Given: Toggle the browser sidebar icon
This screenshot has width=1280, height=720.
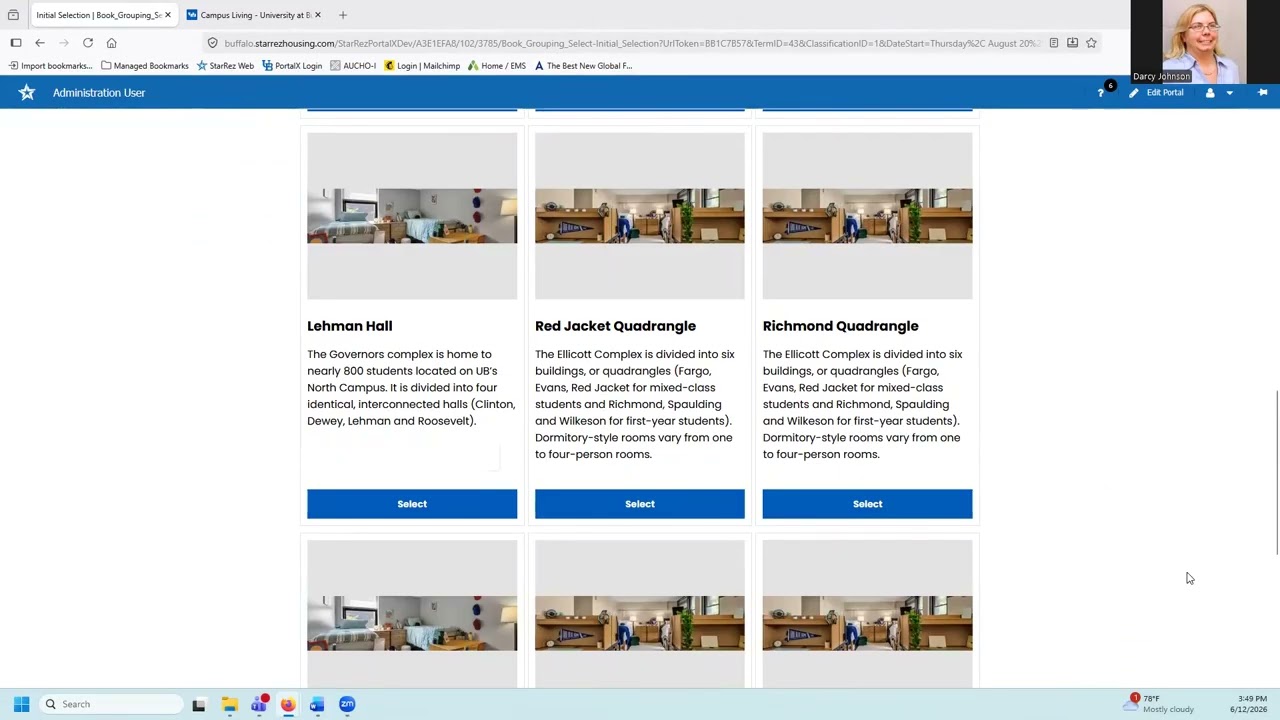Looking at the screenshot, I should coord(16,43).
